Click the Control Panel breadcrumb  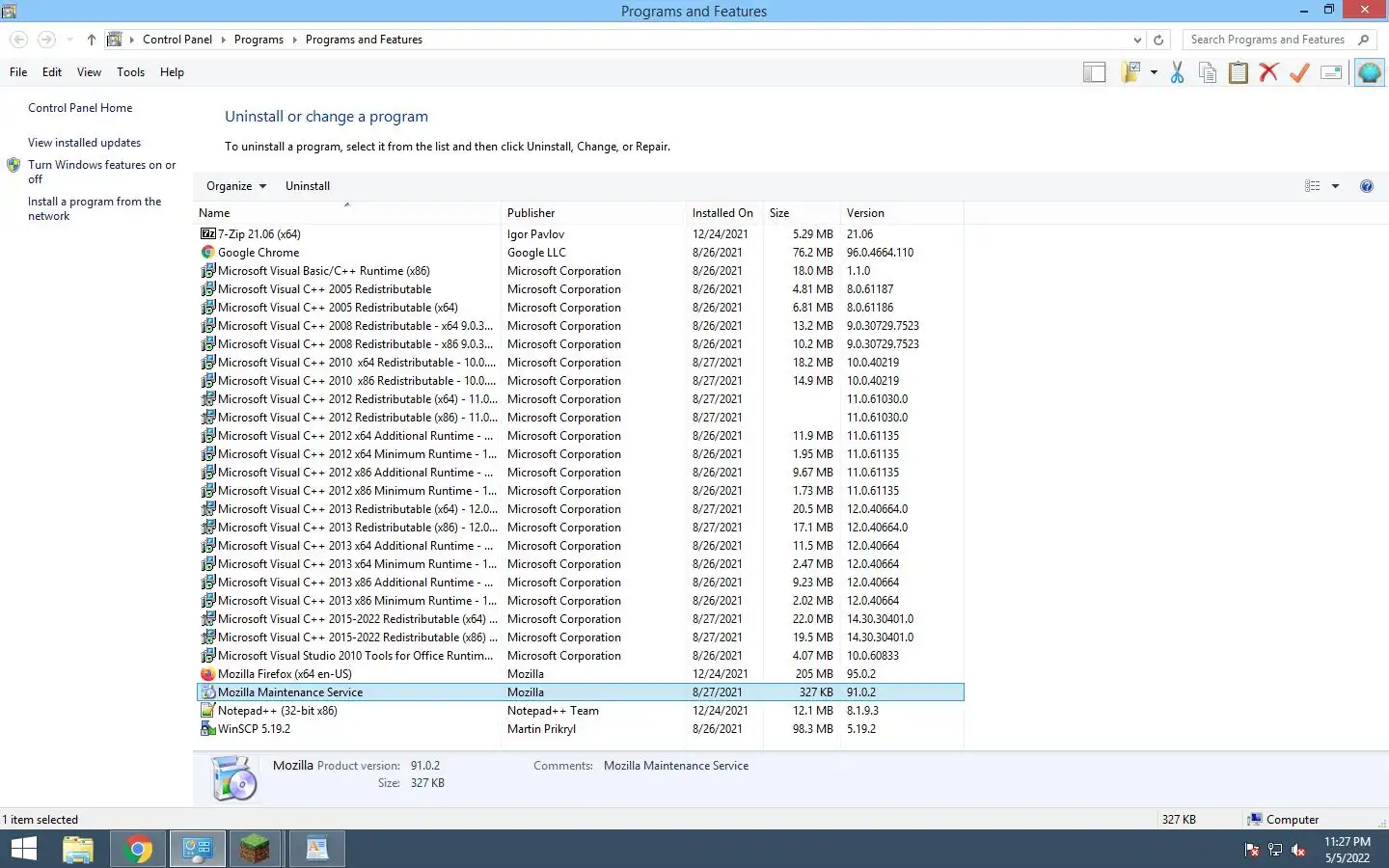[x=177, y=40]
